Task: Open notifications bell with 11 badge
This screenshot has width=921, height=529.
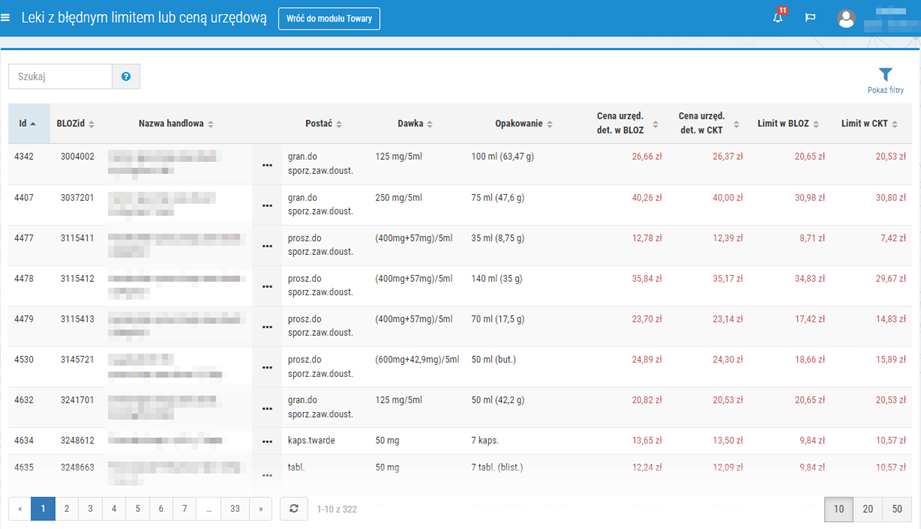Action: (x=779, y=16)
